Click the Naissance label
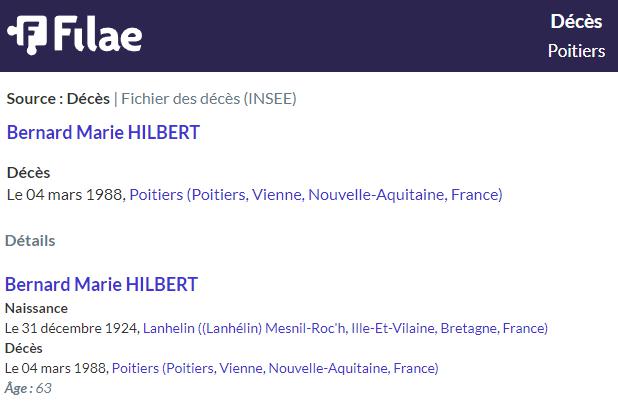Image resolution: width=618 pixels, height=408 pixels. coord(36,308)
